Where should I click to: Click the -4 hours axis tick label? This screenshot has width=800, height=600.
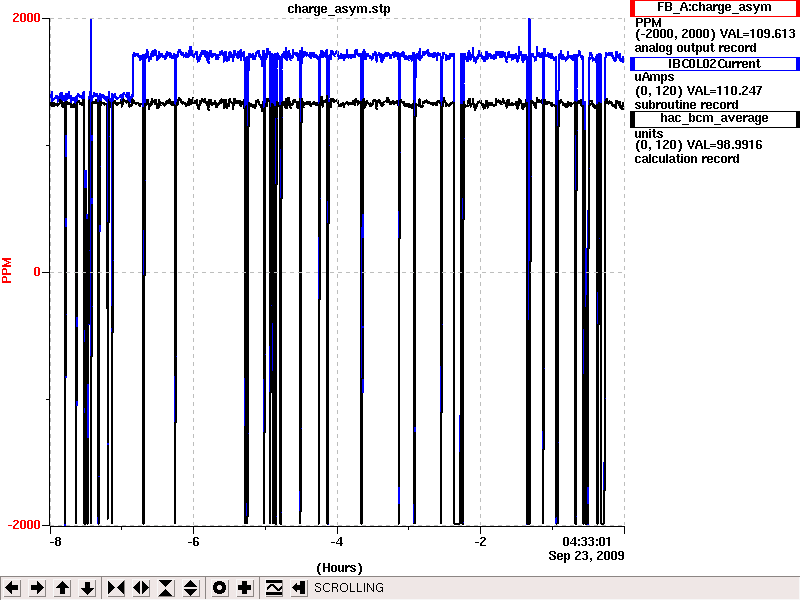(x=337, y=542)
